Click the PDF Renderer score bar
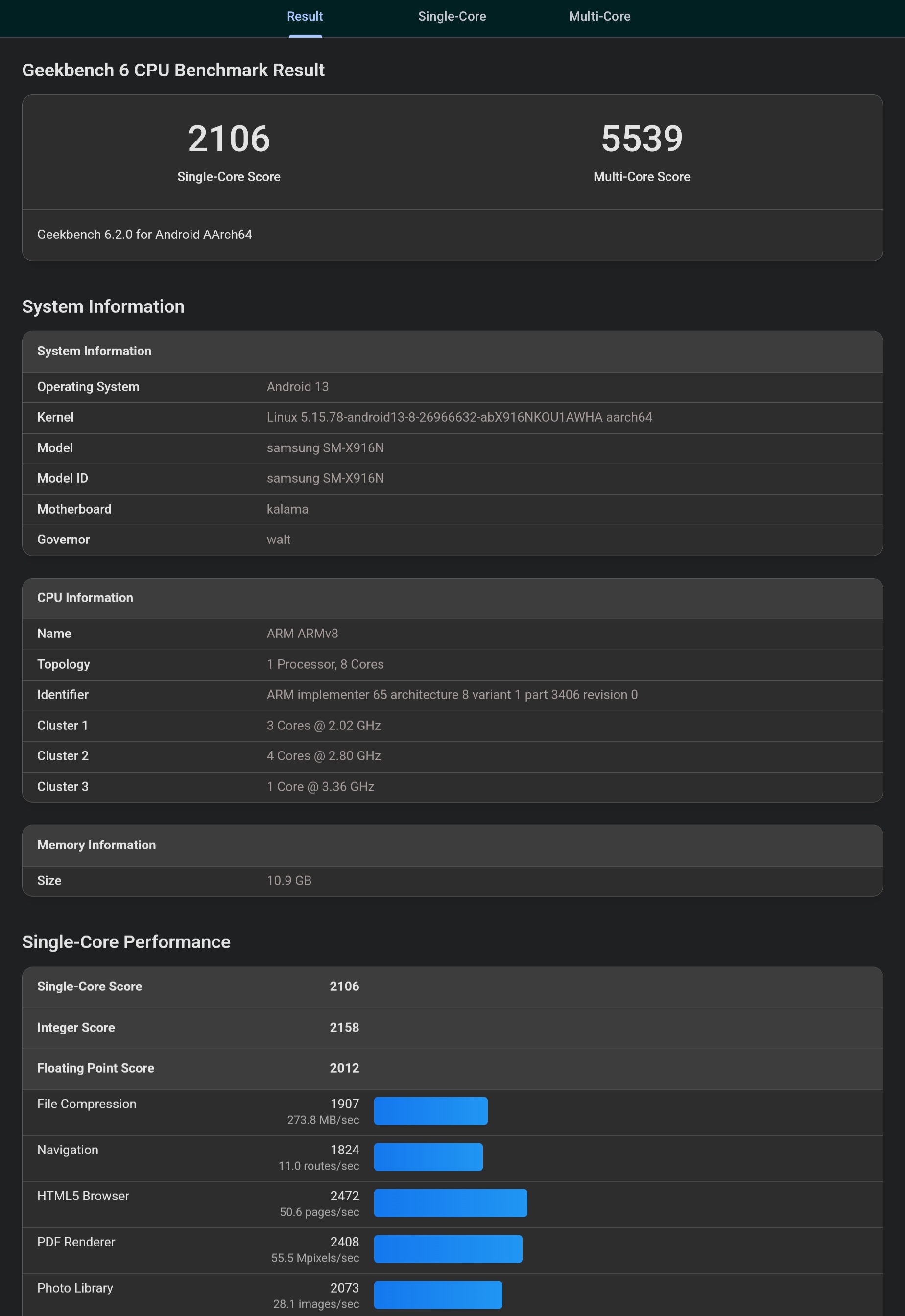Screen dimensions: 905x1316 click(x=448, y=1248)
